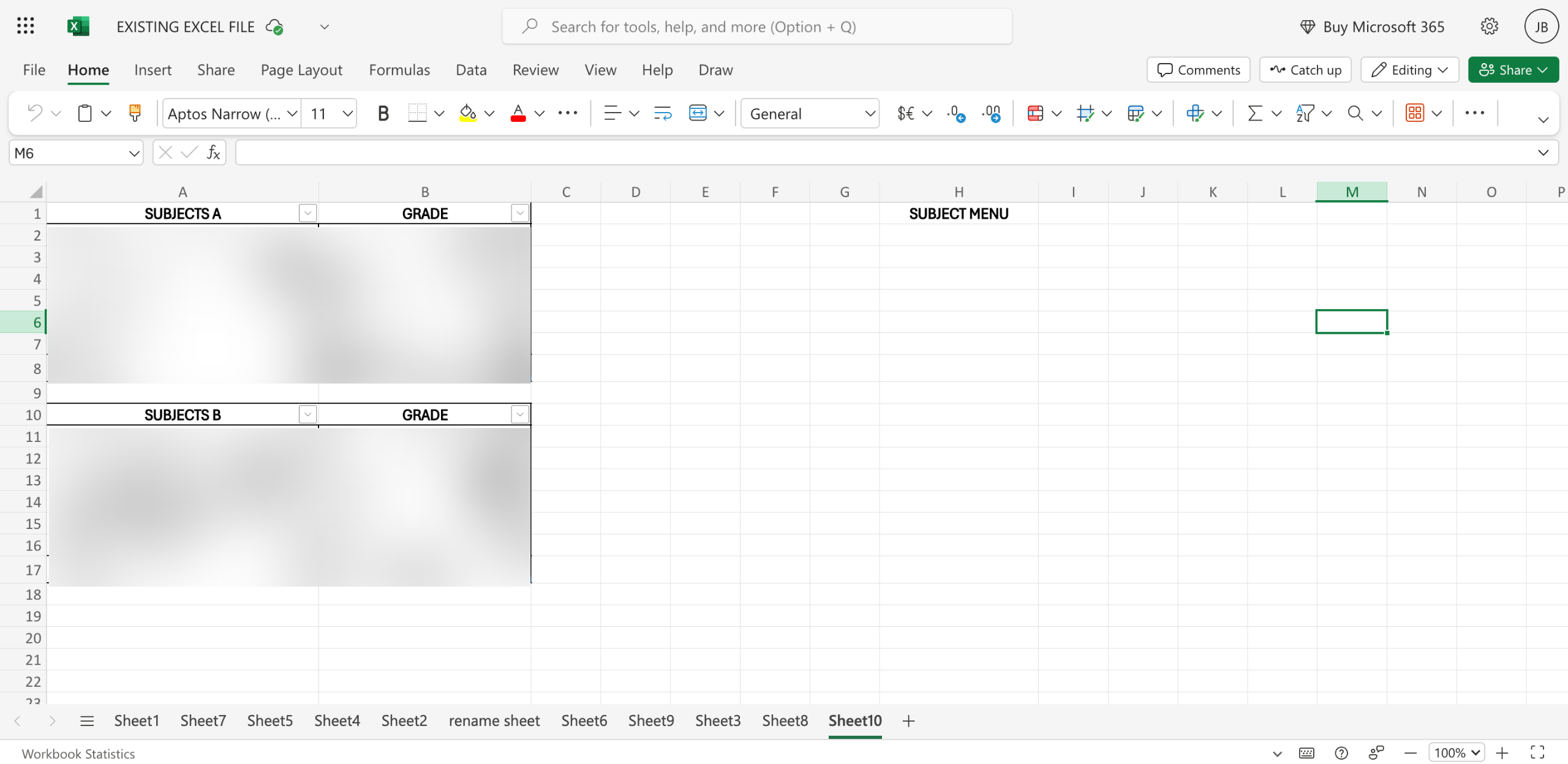Click the Find magnifier icon
The height and width of the screenshot is (764, 1568).
point(1355,113)
